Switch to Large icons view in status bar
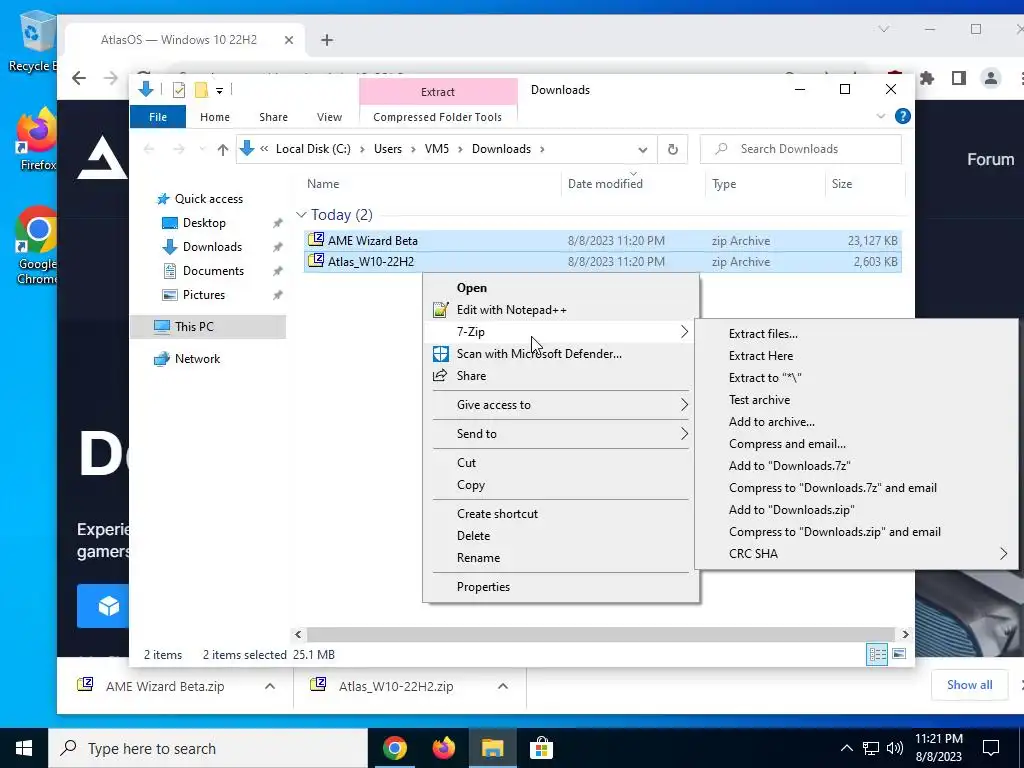 point(899,654)
